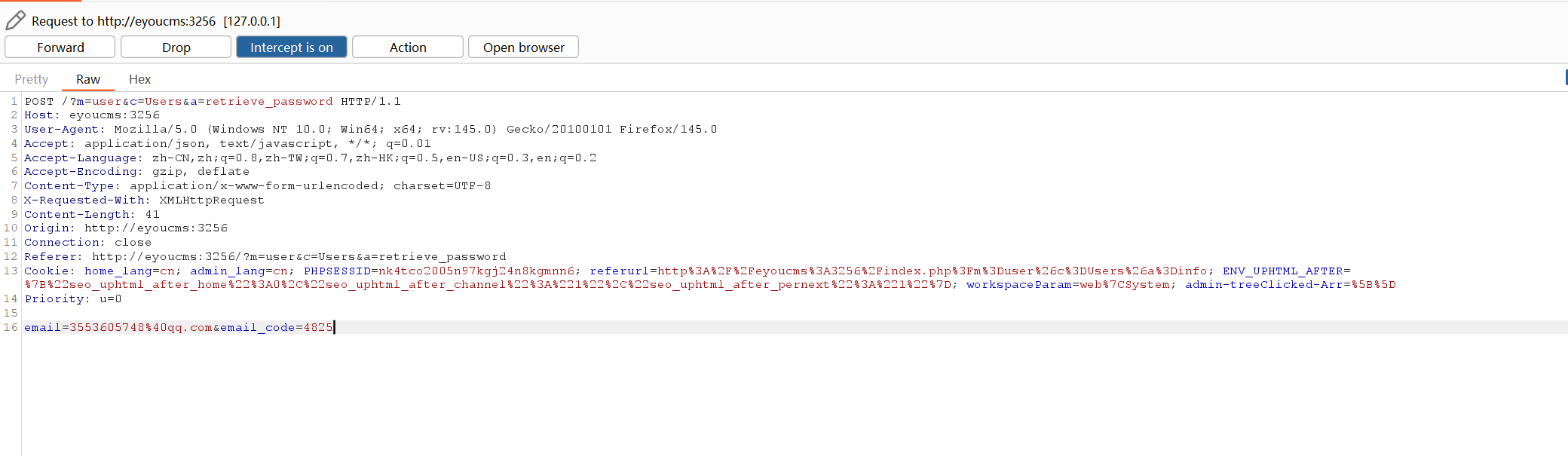Click line number 16 in the gutter
The image size is (1568, 456).
(x=11, y=328)
